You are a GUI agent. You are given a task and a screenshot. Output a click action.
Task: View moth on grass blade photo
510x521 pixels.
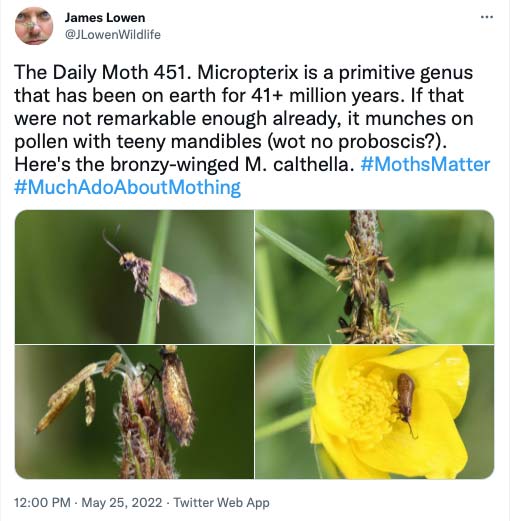pos(134,277)
